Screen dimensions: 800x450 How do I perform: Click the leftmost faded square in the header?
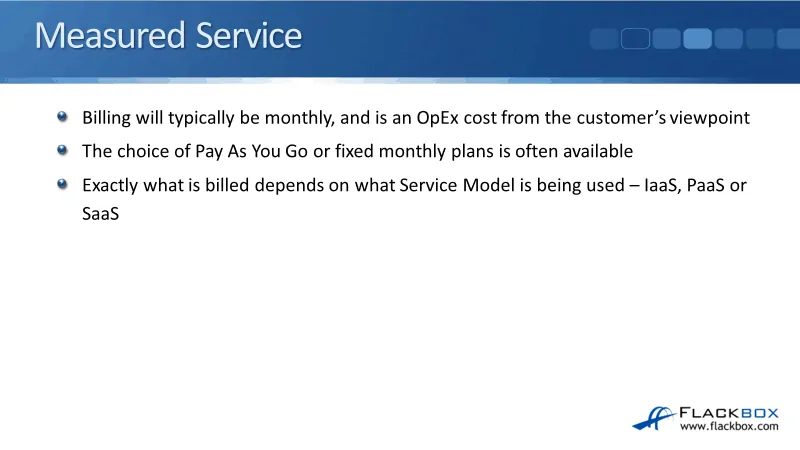coord(604,39)
